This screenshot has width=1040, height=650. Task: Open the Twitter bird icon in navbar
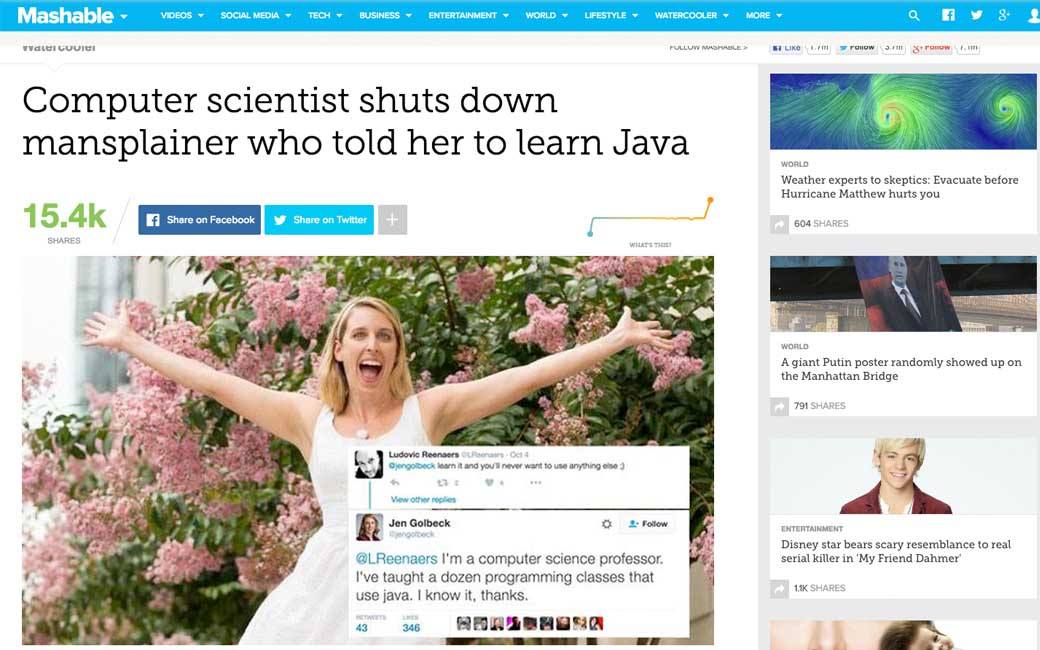pos(976,15)
